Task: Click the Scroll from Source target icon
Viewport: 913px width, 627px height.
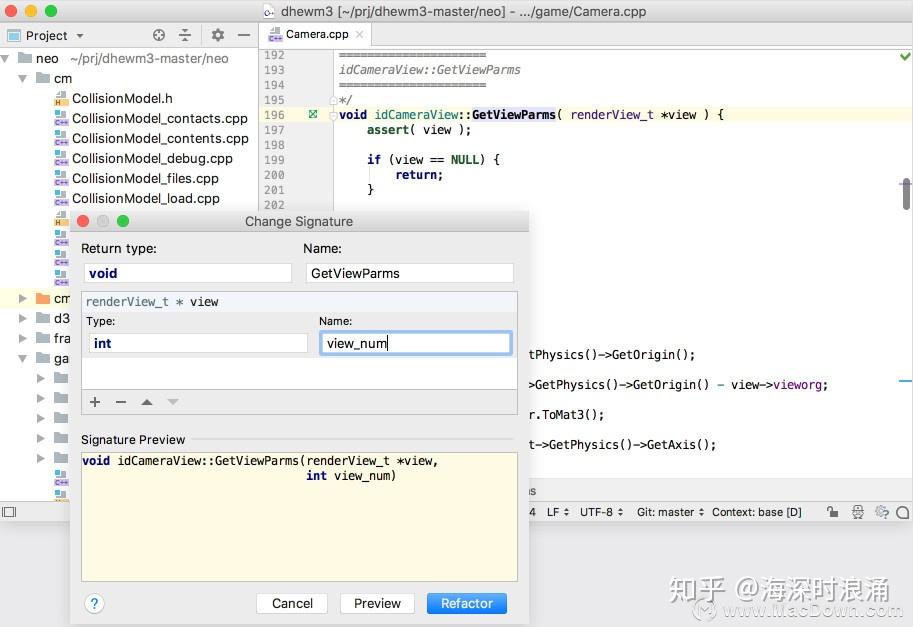Action: [159, 35]
